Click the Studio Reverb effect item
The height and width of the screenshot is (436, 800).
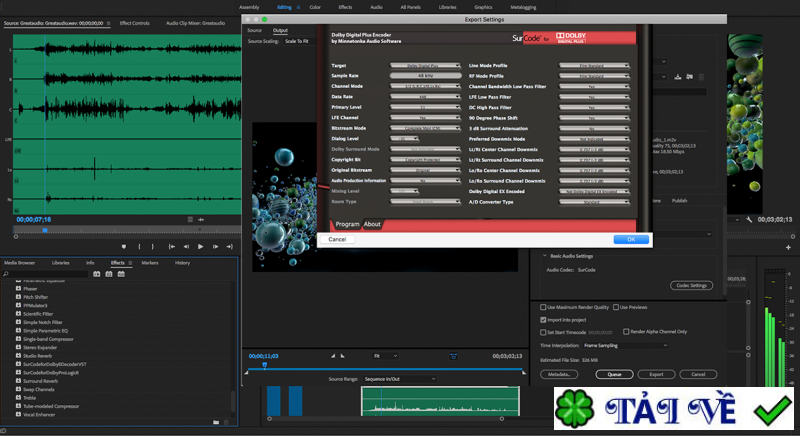[37, 356]
